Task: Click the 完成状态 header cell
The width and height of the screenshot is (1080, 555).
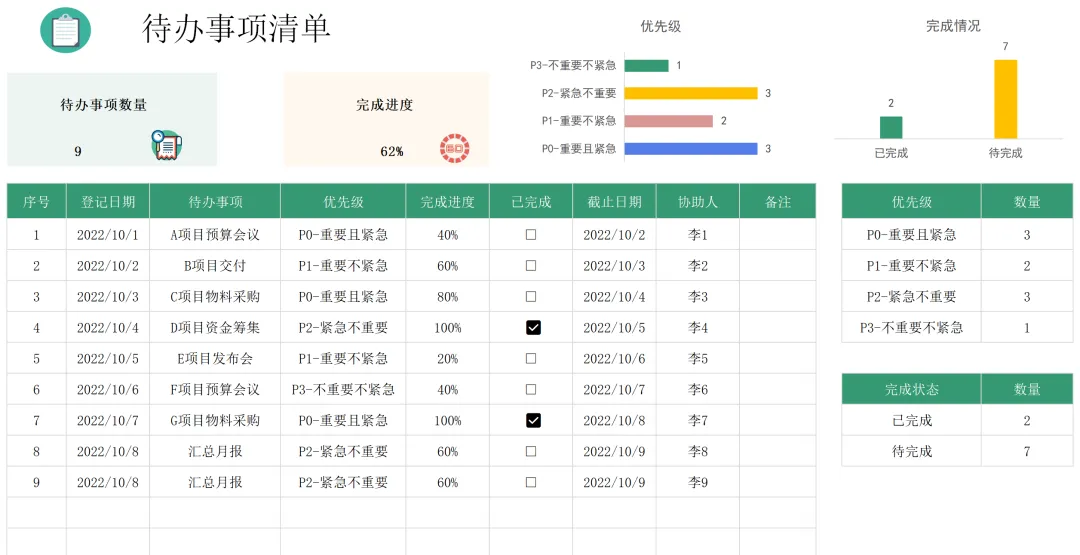Action: pos(911,389)
